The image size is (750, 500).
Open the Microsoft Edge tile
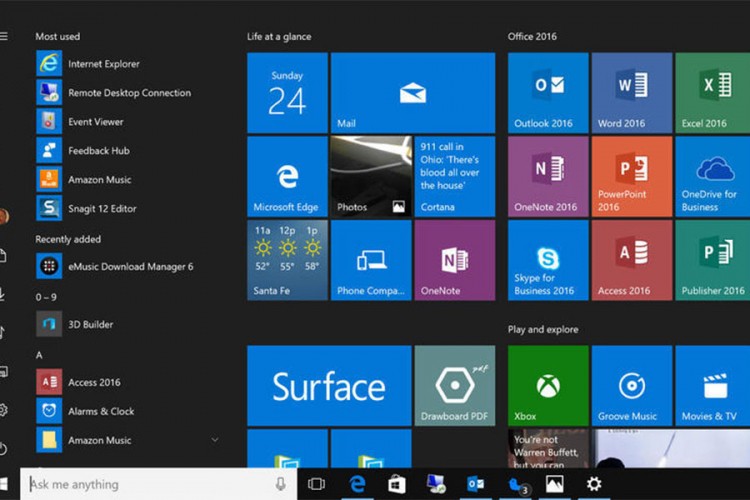point(287,177)
